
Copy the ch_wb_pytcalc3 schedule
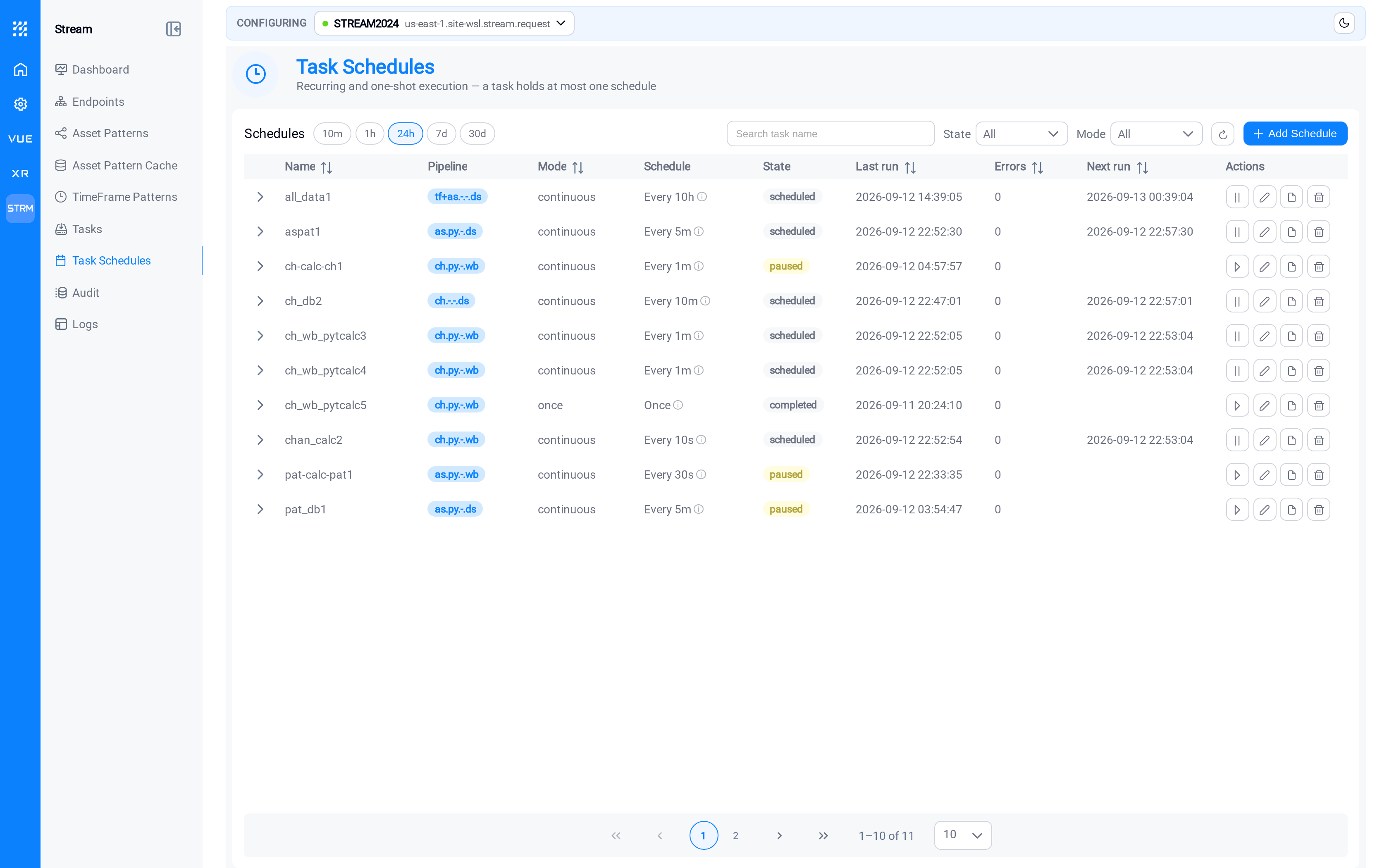1291,336
